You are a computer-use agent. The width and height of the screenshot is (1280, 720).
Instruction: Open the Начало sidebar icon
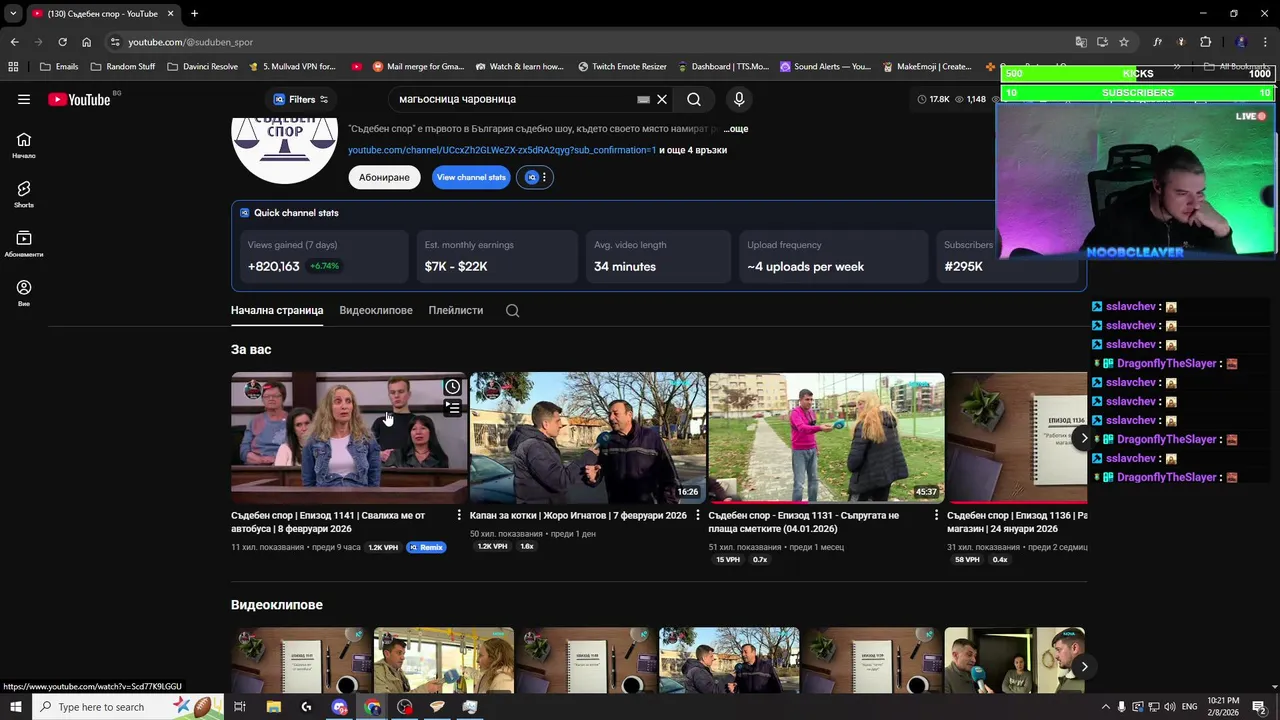(x=24, y=145)
